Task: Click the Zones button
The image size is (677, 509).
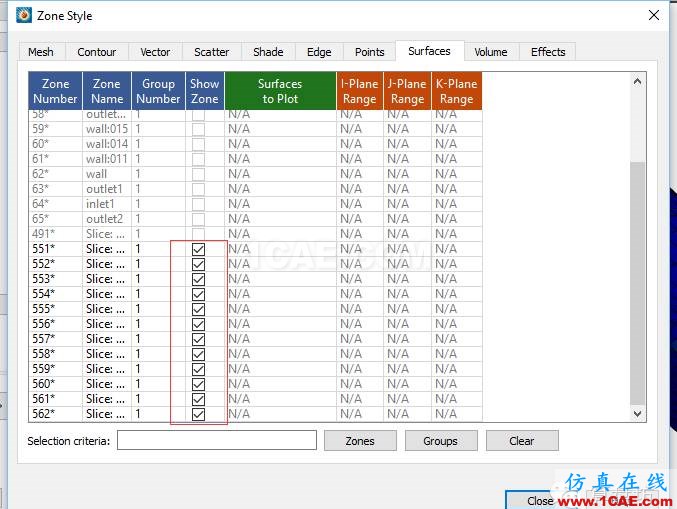Action: point(359,441)
